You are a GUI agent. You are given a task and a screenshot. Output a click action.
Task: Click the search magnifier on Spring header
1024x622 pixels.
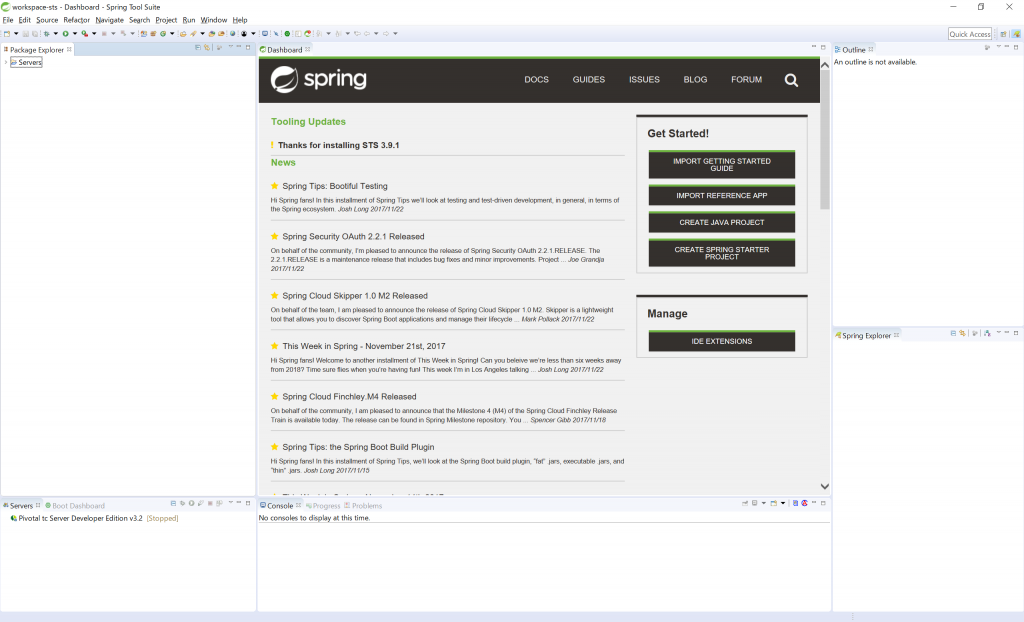tap(791, 80)
